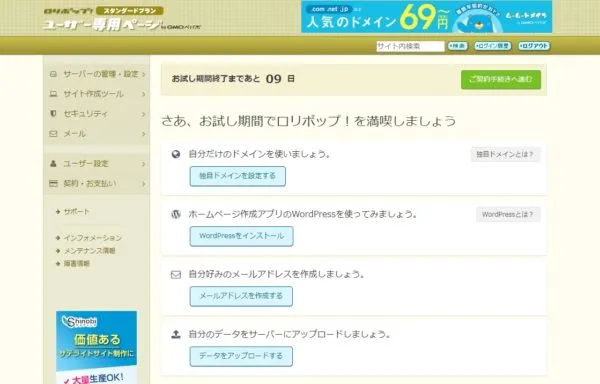Expand the ユーザー設定 chevron
Viewport: 600px width, 384px height.
(x=143, y=164)
